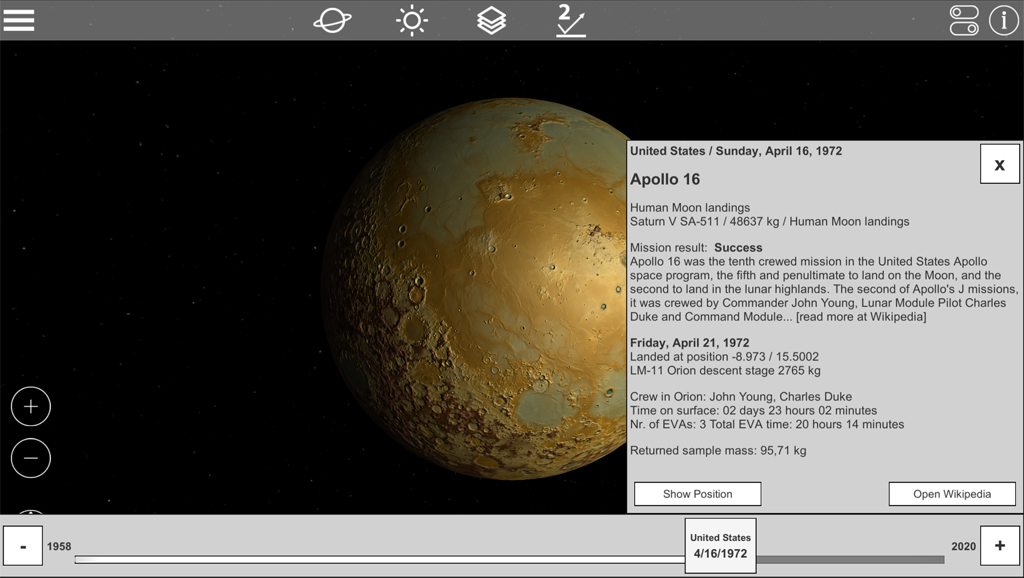The width and height of the screenshot is (1024, 578).
Task: Zoom out with the round minus button
Action: click(31, 458)
